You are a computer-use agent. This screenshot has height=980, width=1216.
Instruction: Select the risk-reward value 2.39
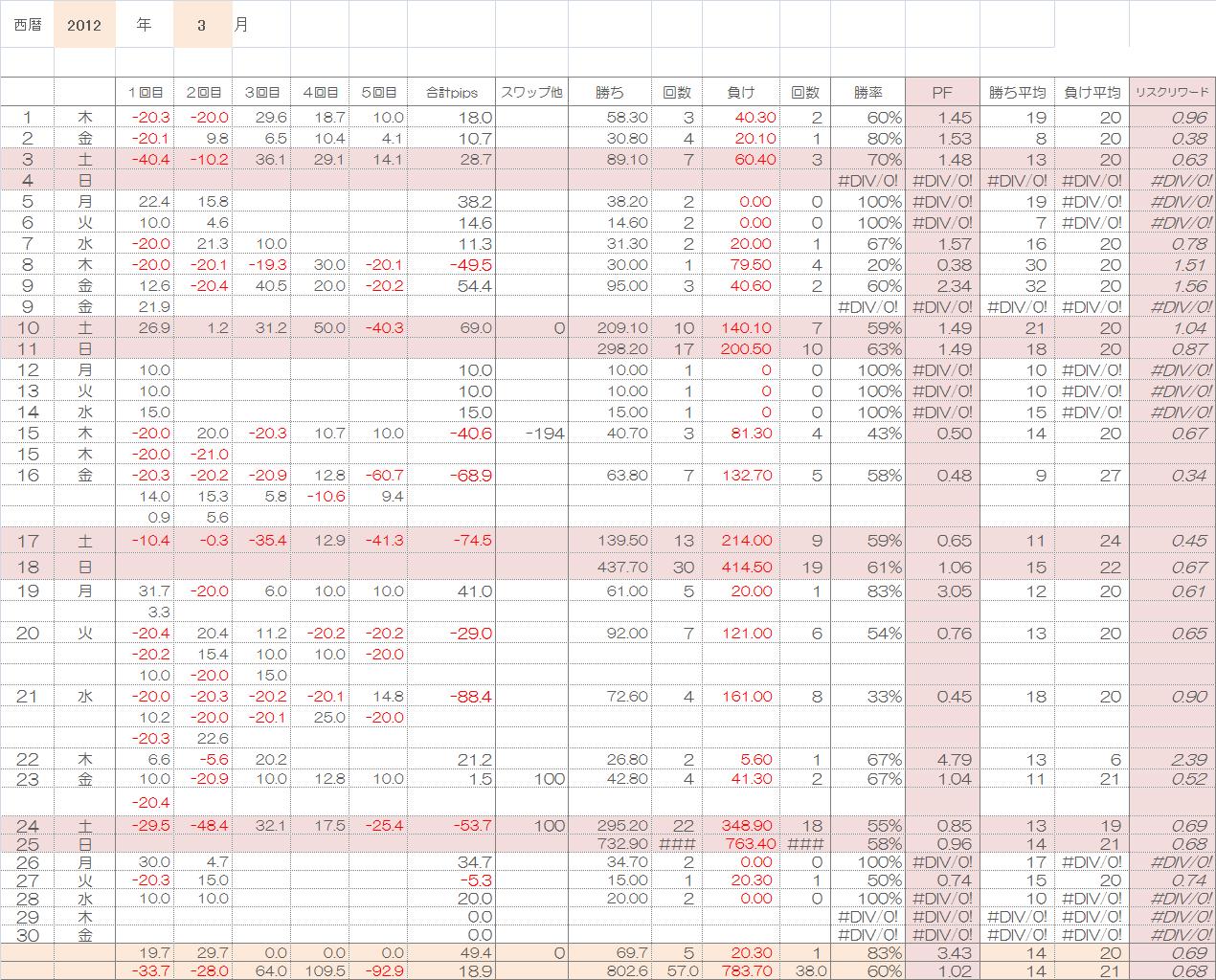[1172, 759]
